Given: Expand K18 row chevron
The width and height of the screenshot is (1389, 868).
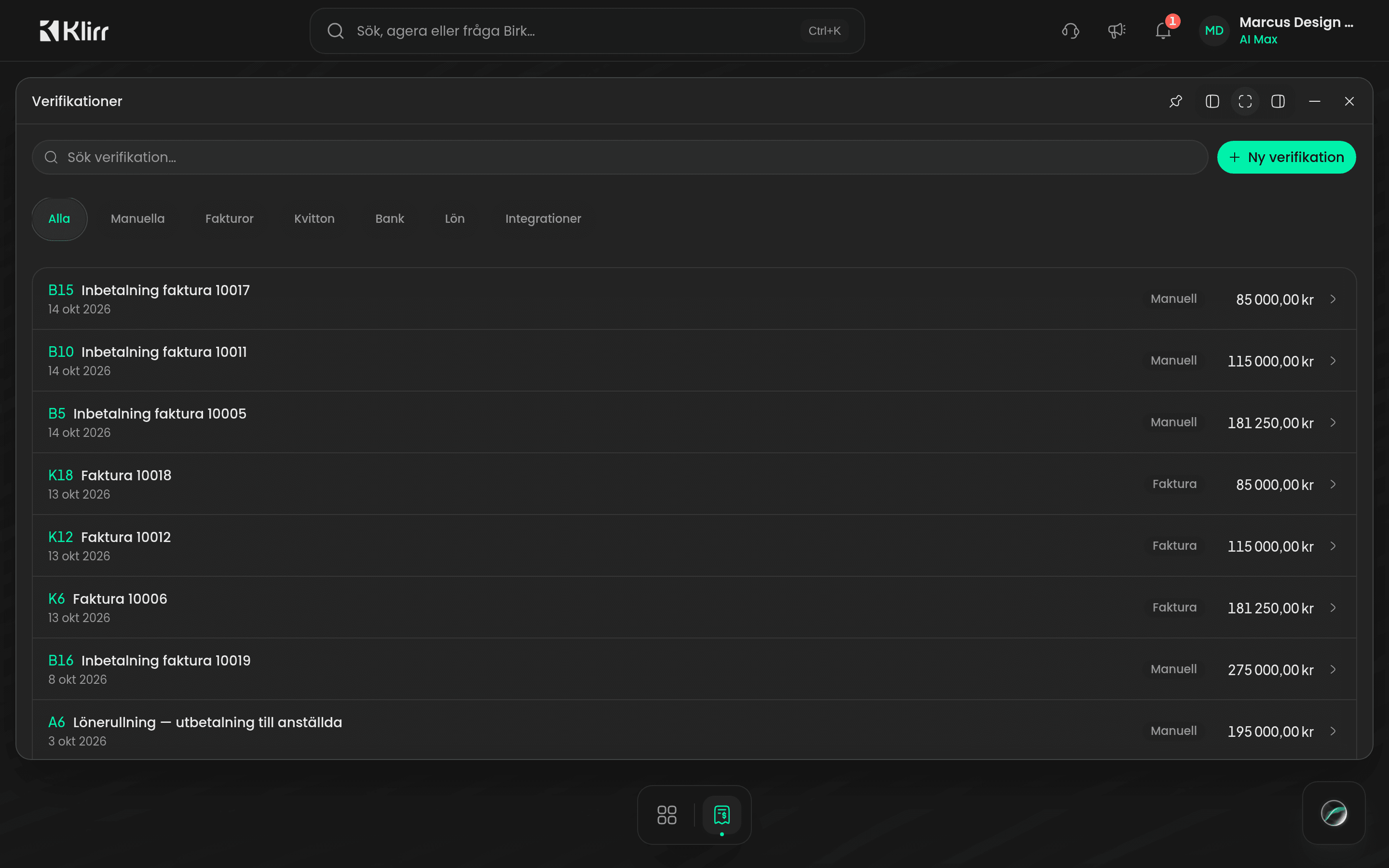Looking at the screenshot, I should (x=1334, y=485).
